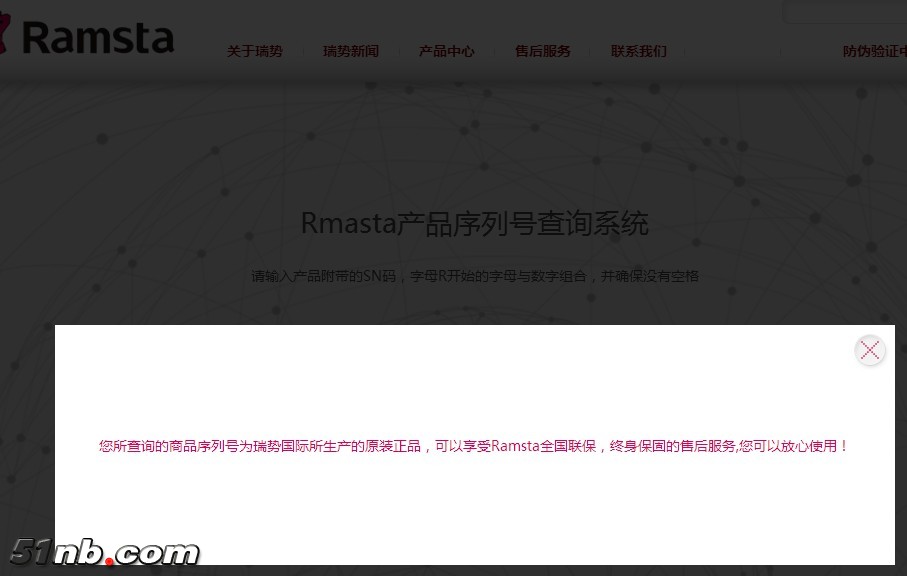Click the blank white area of the popup
Screen dimensions: 907x576
pos(474,510)
